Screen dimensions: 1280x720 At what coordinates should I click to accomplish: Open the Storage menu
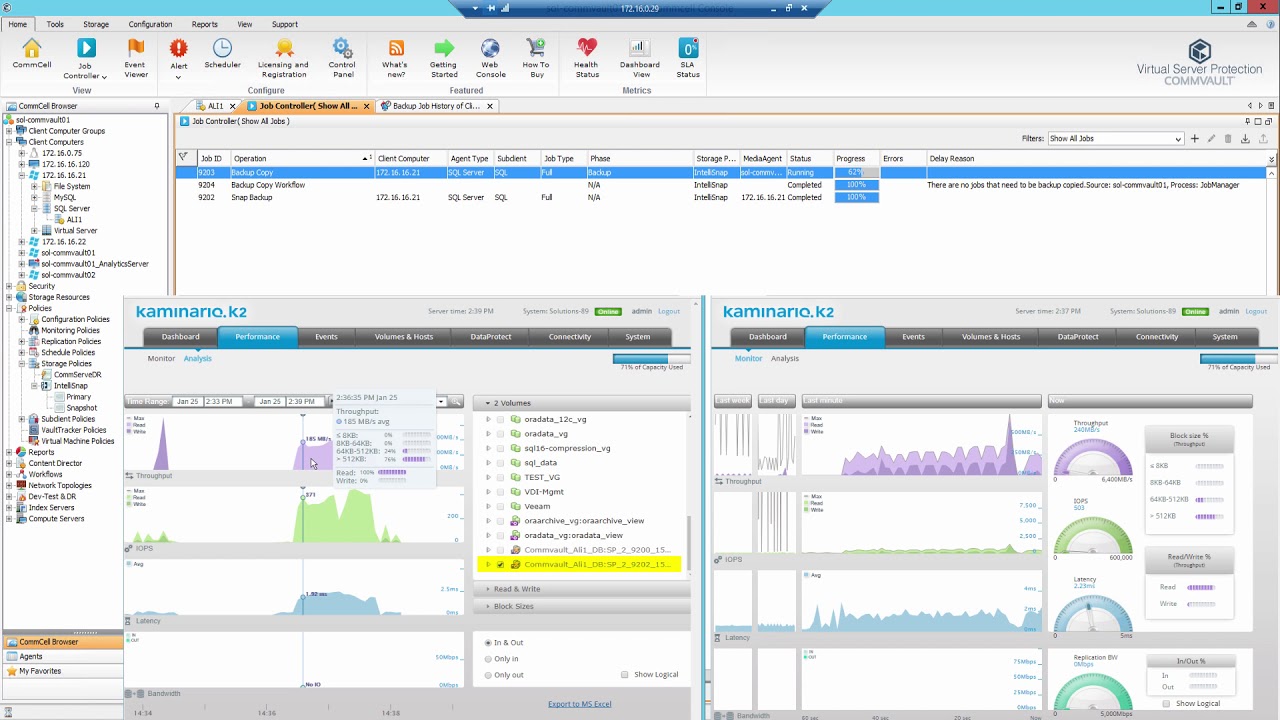tap(96, 24)
